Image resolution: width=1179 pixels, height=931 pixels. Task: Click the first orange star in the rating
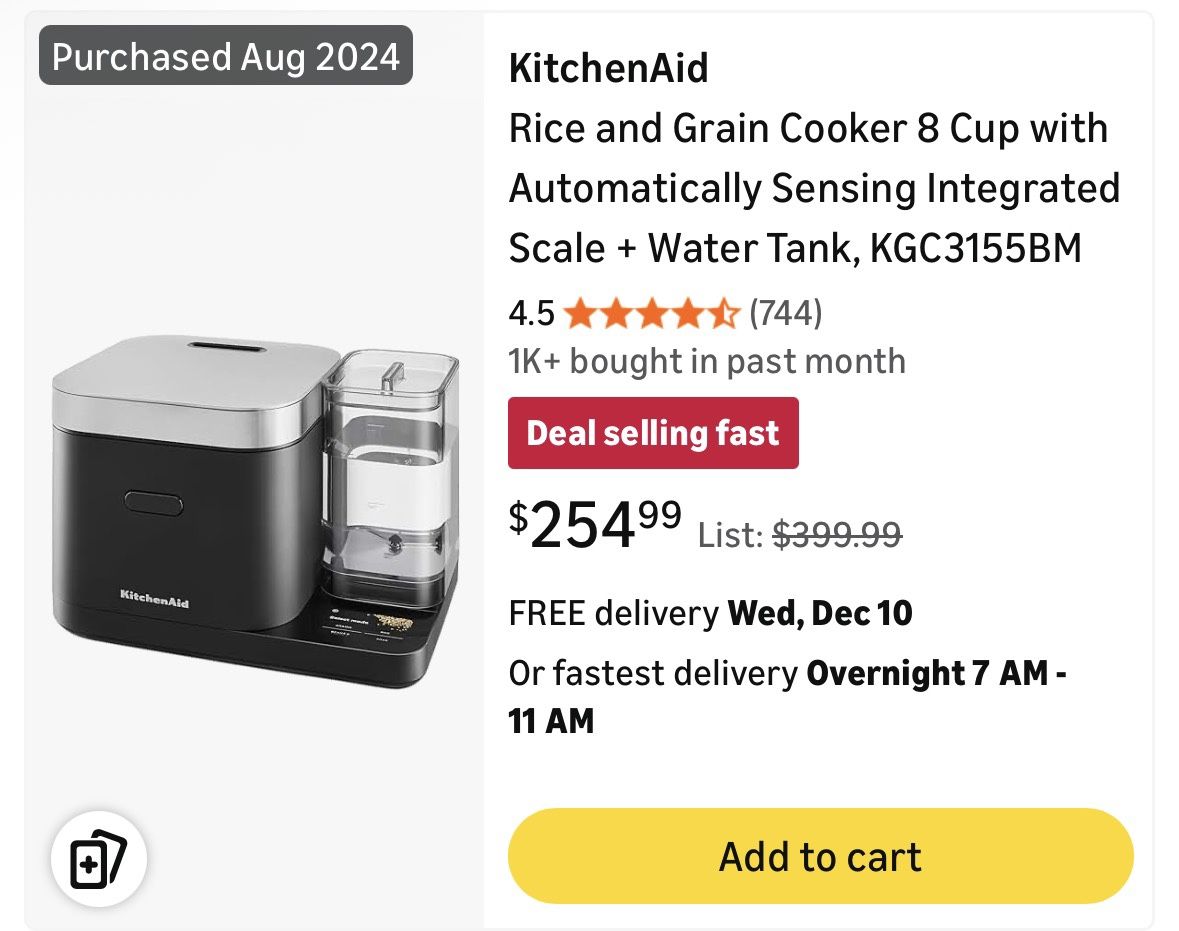point(581,313)
